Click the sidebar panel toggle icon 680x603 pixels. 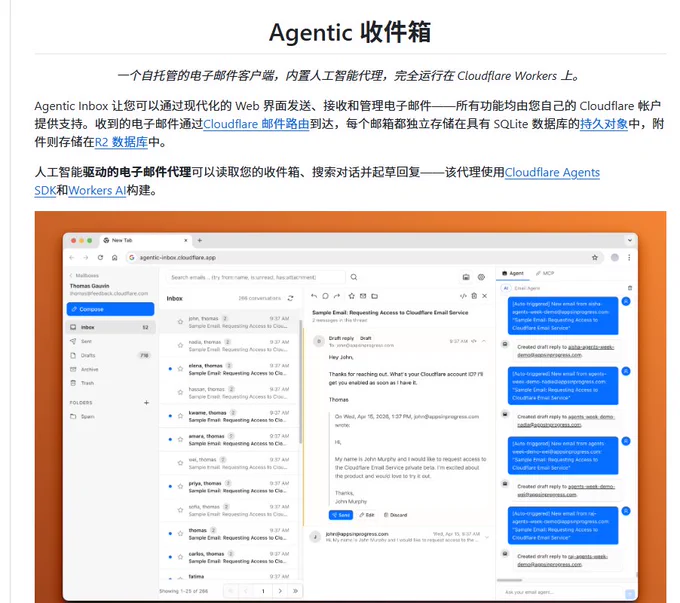(x=466, y=277)
